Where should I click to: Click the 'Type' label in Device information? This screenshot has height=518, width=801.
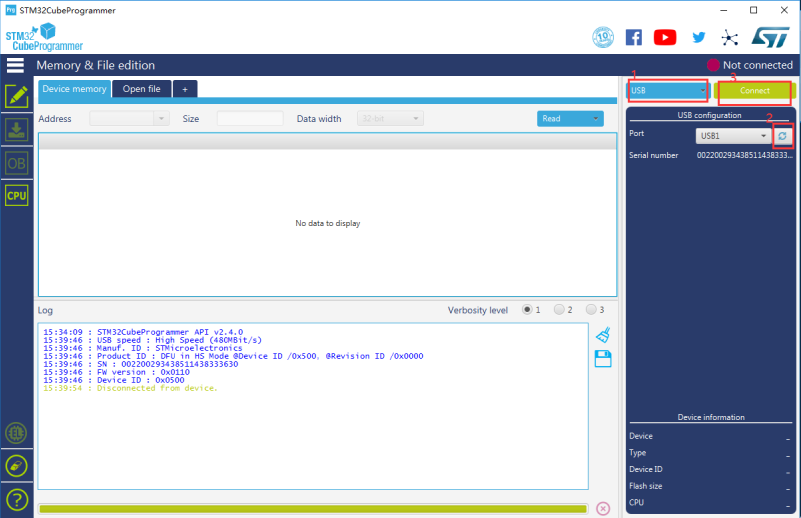(x=638, y=453)
